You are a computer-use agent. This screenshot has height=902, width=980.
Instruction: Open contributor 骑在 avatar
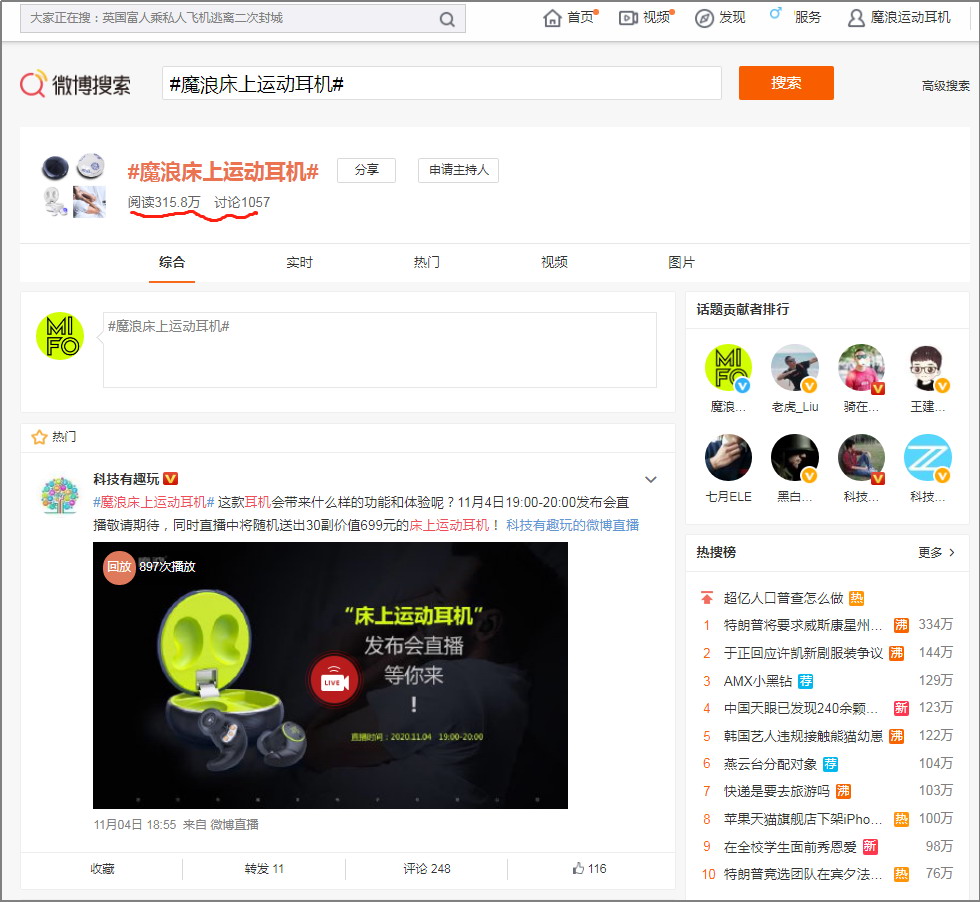(x=861, y=368)
